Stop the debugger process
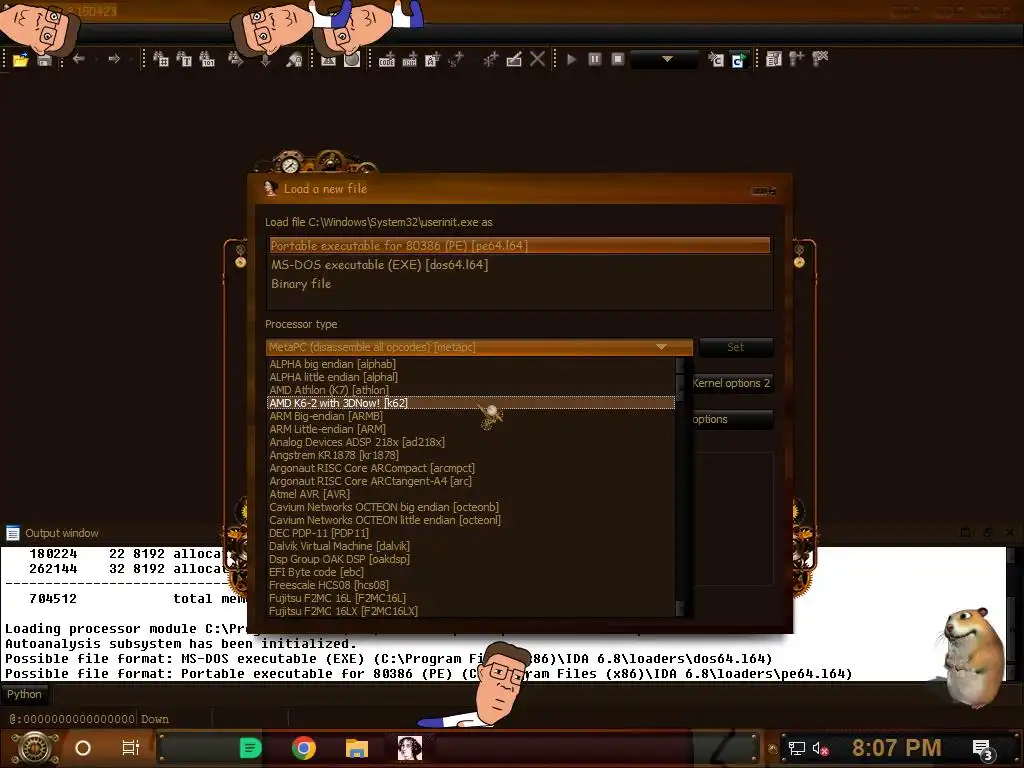 click(618, 59)
